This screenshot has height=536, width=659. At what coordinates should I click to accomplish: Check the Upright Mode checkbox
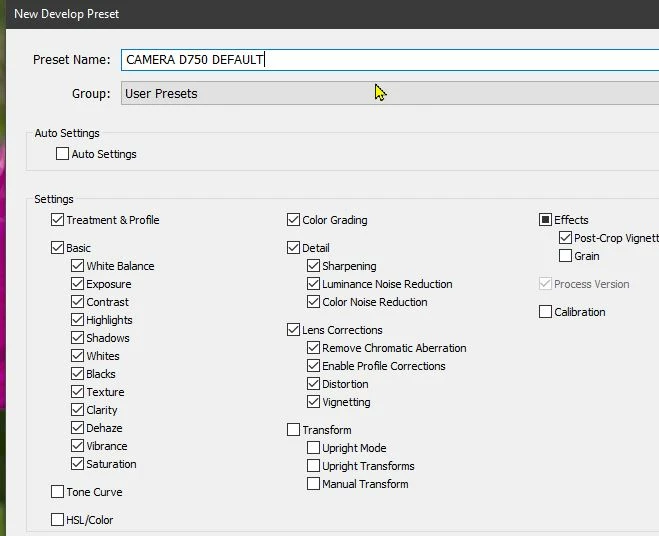coord(313,448)
